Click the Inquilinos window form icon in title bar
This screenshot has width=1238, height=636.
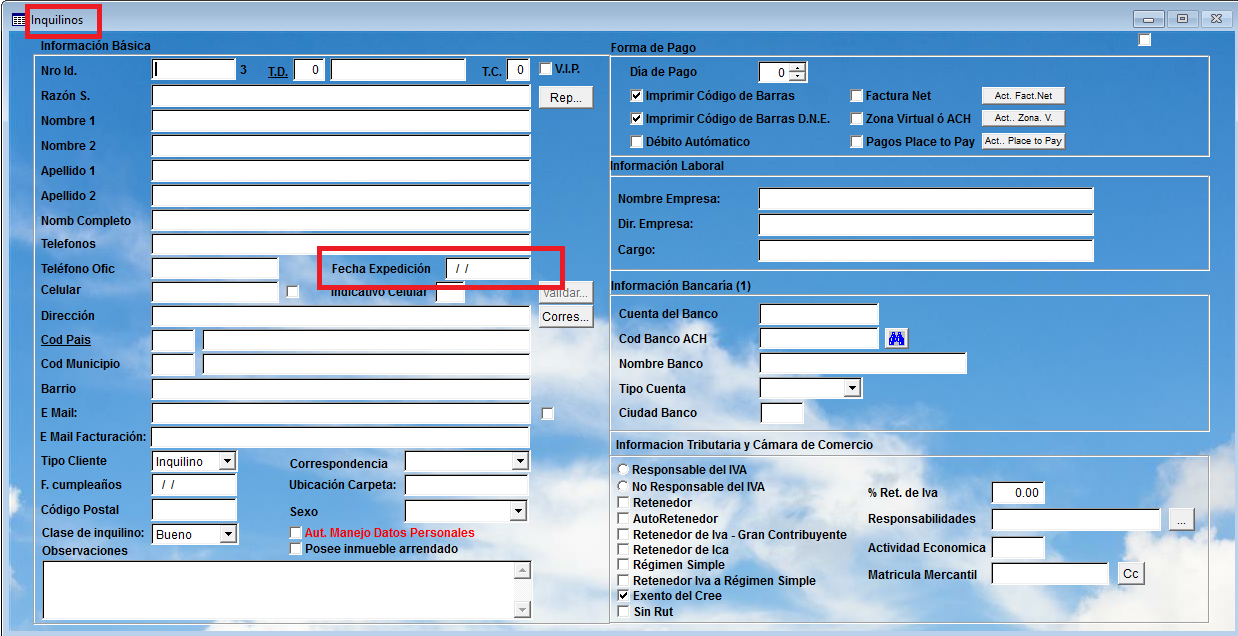click(x=18, y=19)
